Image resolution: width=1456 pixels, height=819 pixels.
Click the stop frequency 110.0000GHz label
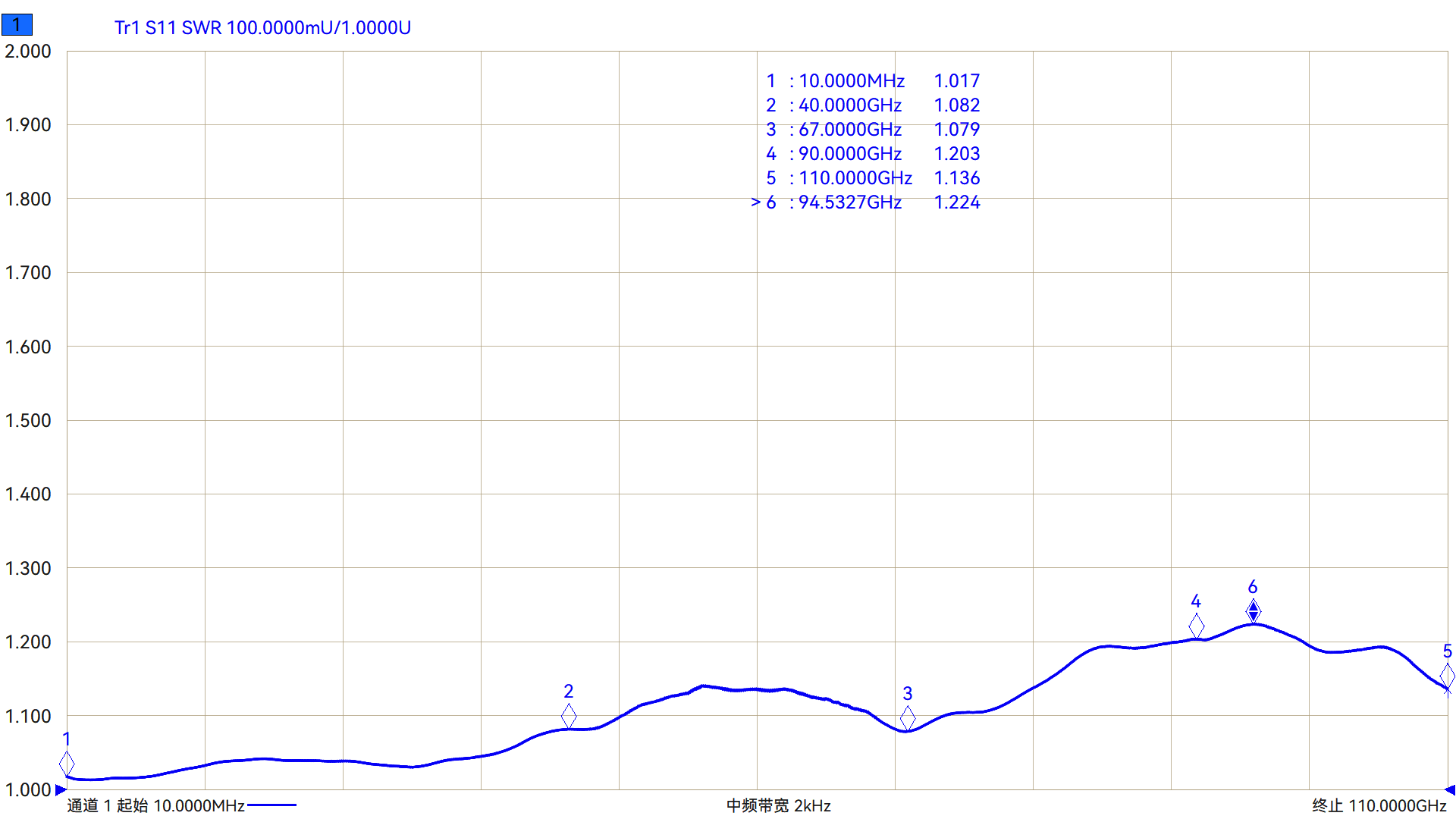[x=1397, y=805]
